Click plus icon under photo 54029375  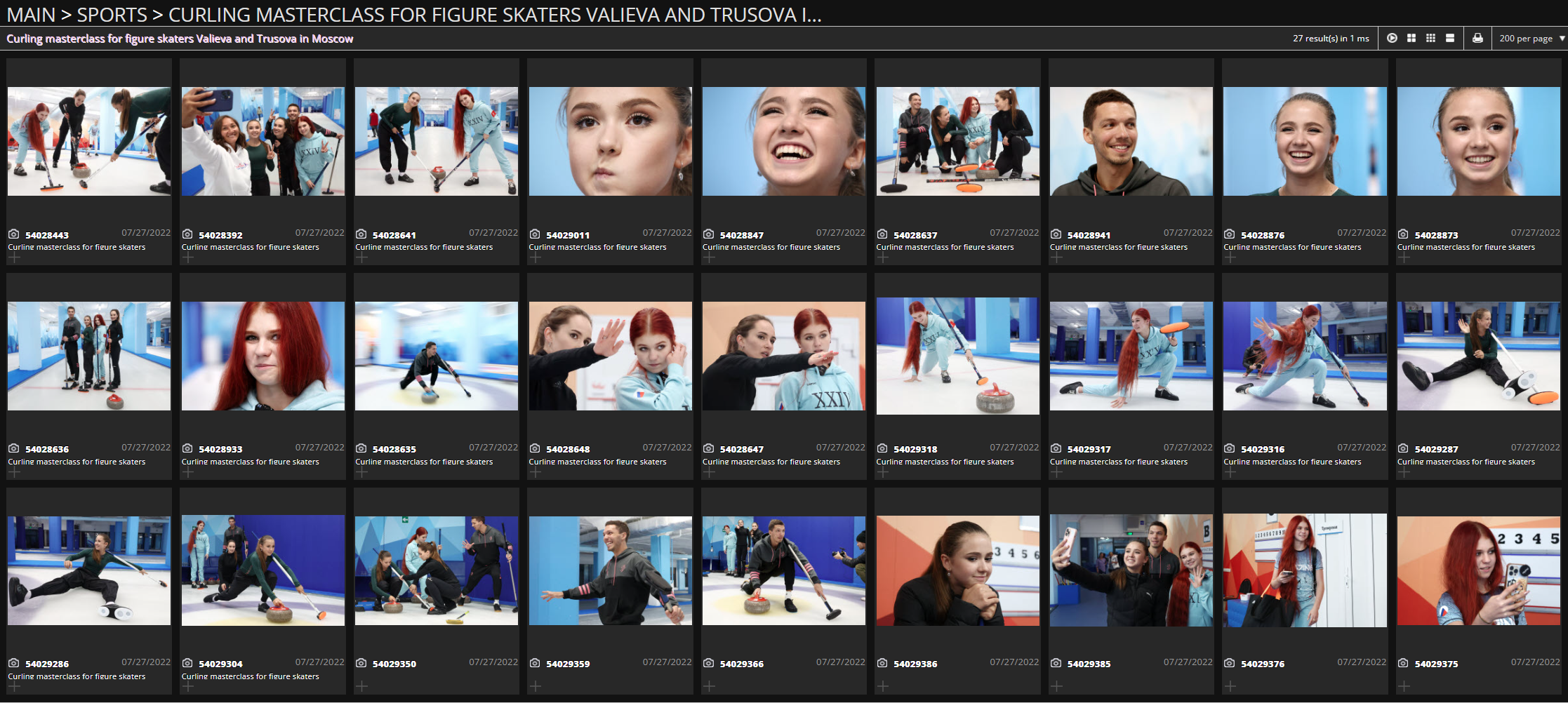[x=1404, y=686]
